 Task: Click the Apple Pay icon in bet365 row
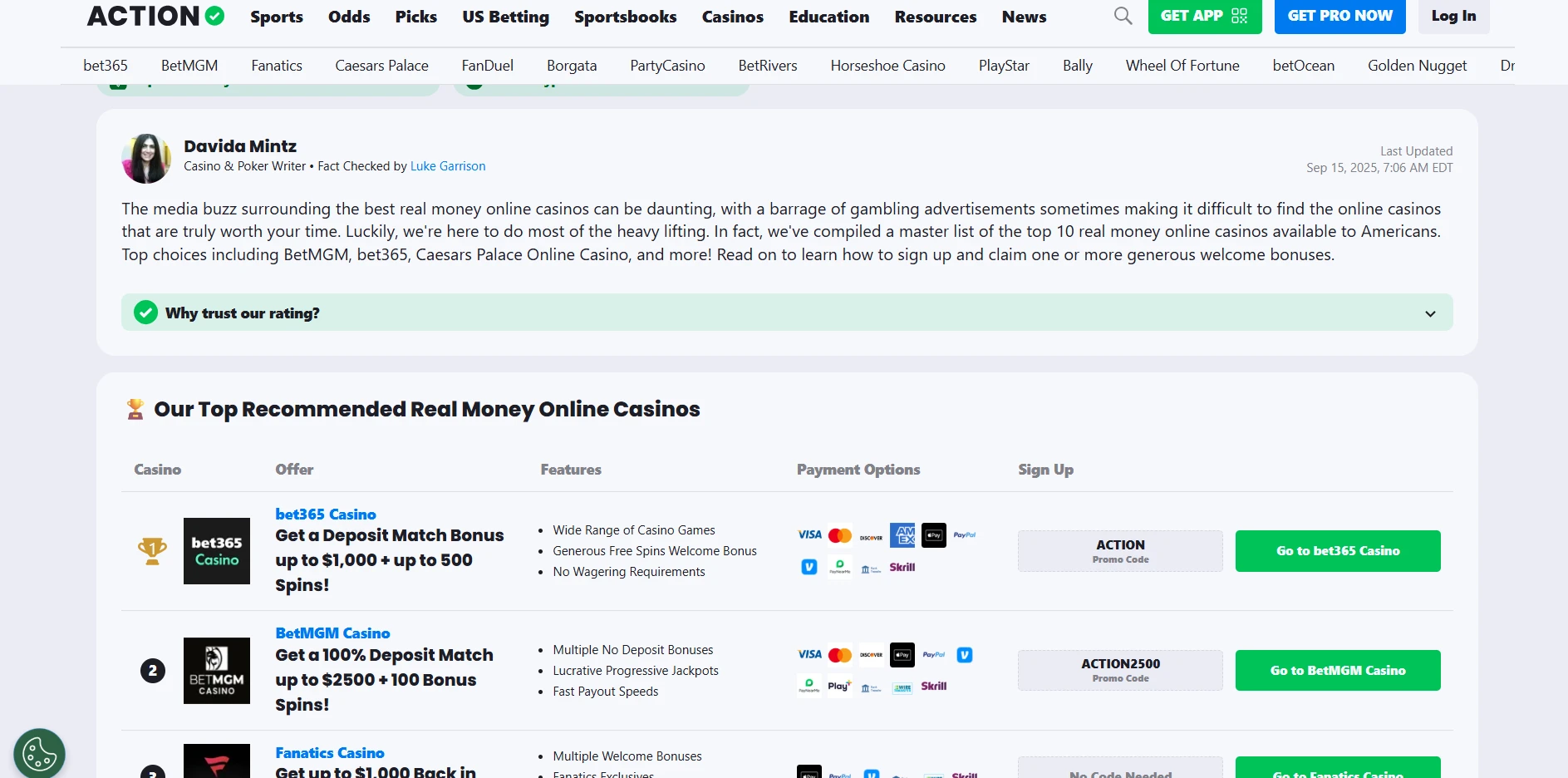tap(934, 535)
